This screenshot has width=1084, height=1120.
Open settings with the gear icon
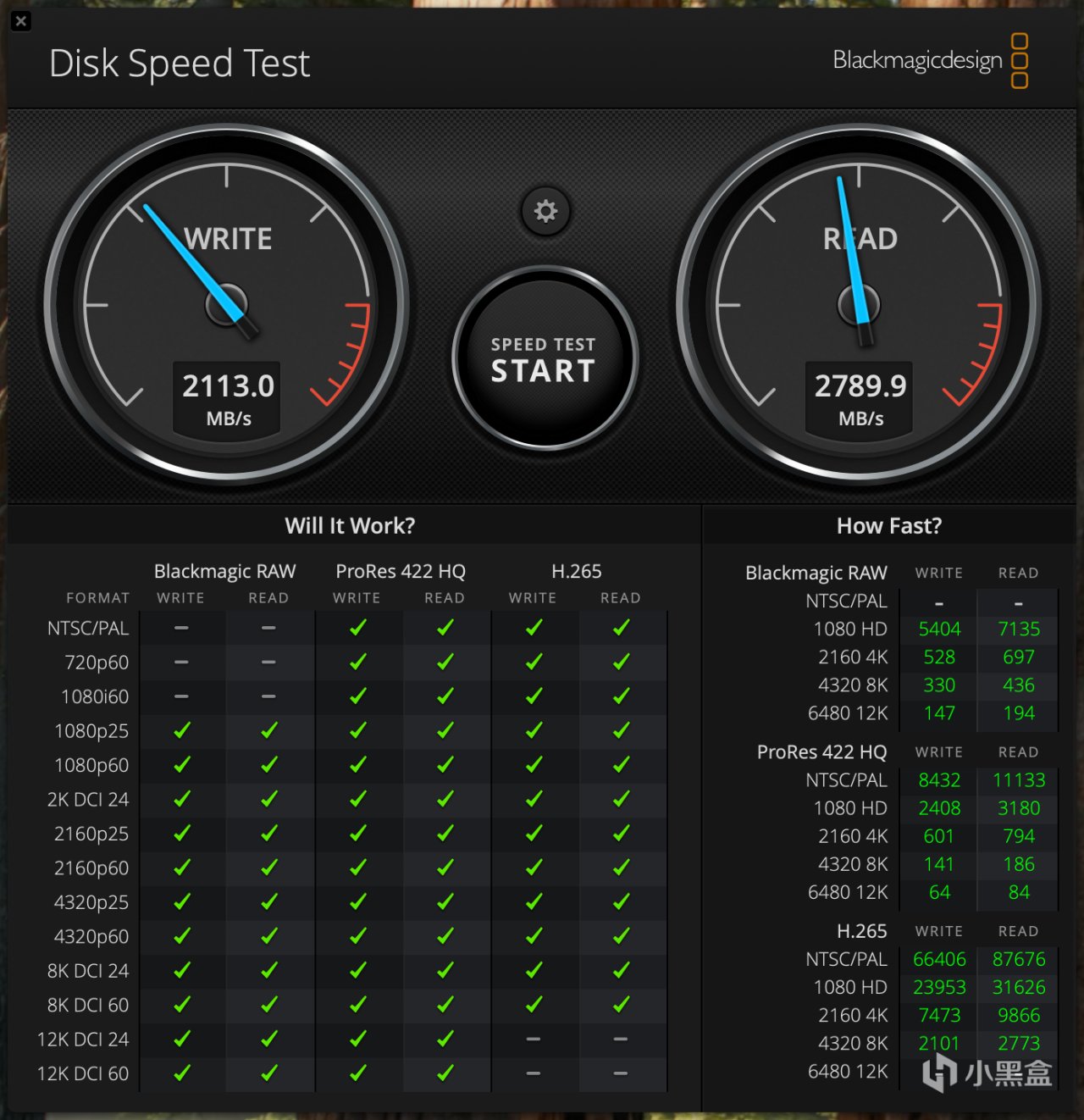545,211
